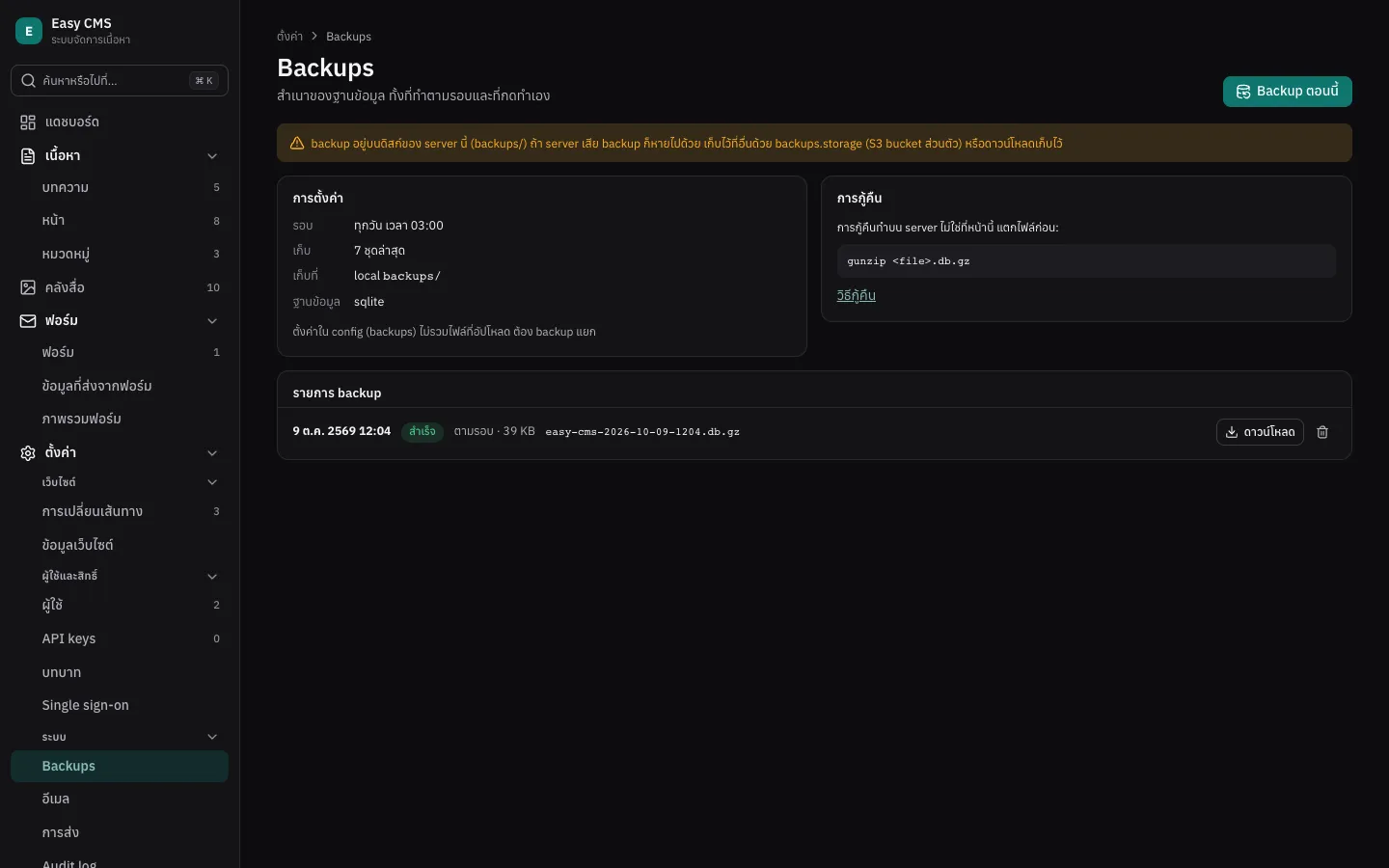Viewport: 1389px width, 868px height.
Task: Open หมวดหมู่ categories item
Action: [x=120, y=254]
